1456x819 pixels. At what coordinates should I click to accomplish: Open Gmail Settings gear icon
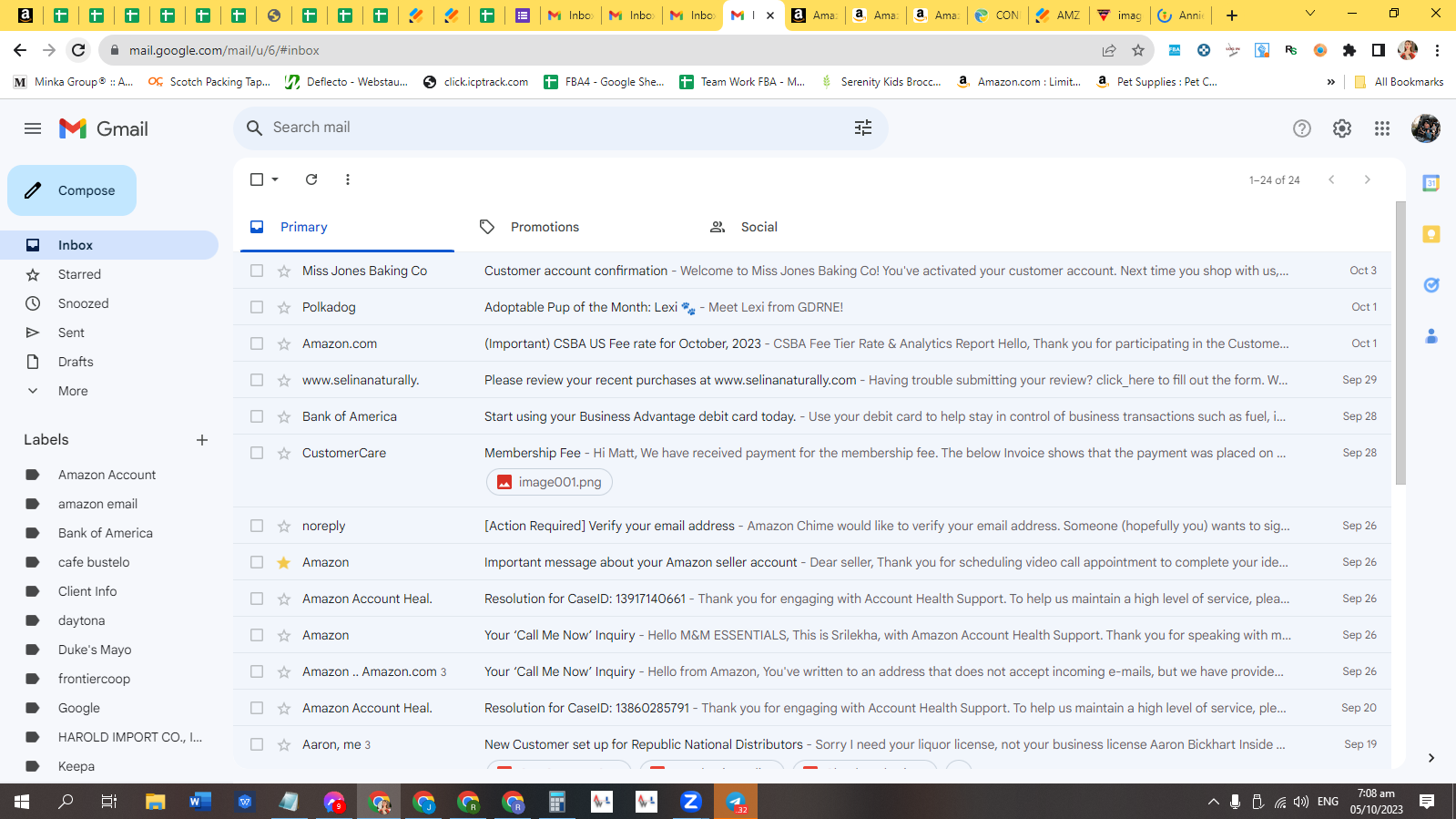pos(1342,128)
